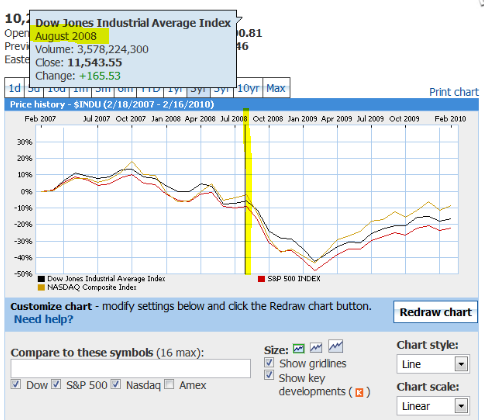This screenshot has height=420, width=484.
Task: Click the black Dow Jones legend swatch
Action: [x=41, y=279]
